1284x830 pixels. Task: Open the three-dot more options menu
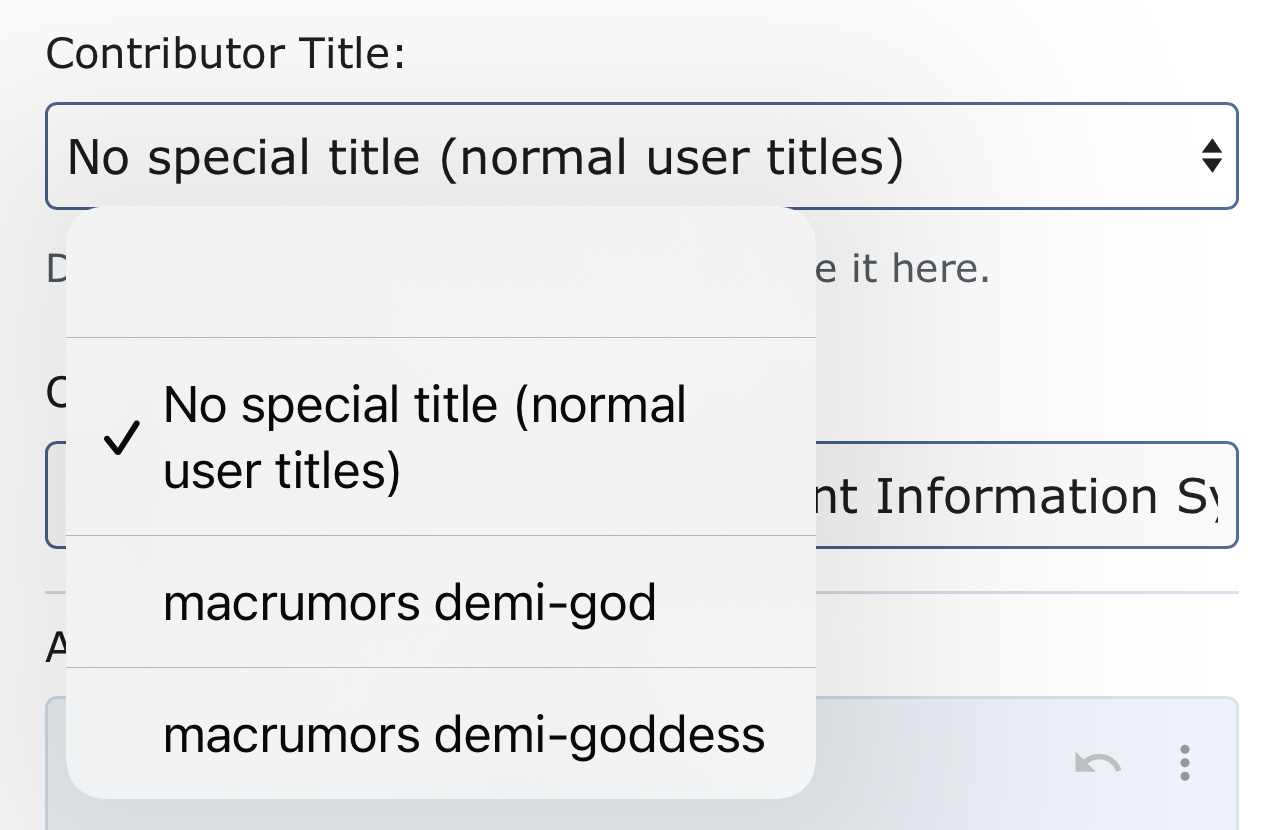pyautogui.click(x=1185, y=763)
